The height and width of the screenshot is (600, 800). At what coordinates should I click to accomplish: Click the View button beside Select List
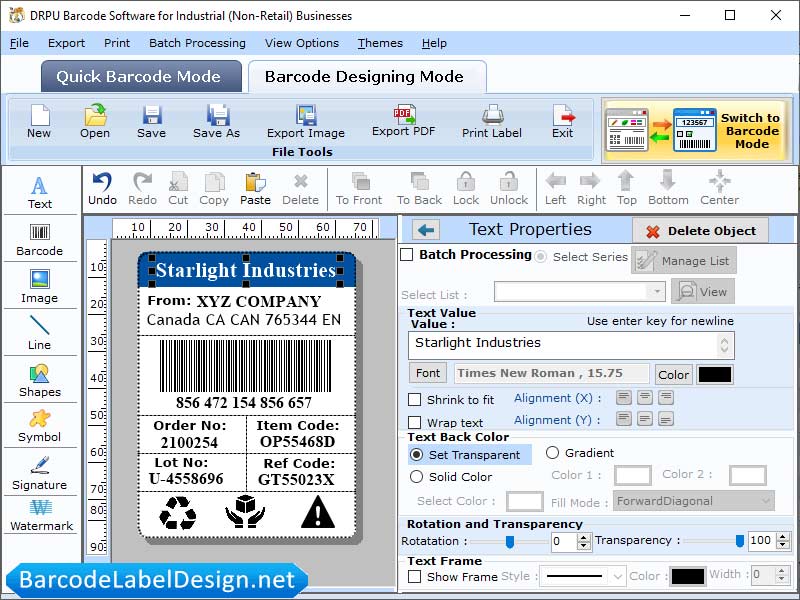pyautogui.click(x=703, y=292)
